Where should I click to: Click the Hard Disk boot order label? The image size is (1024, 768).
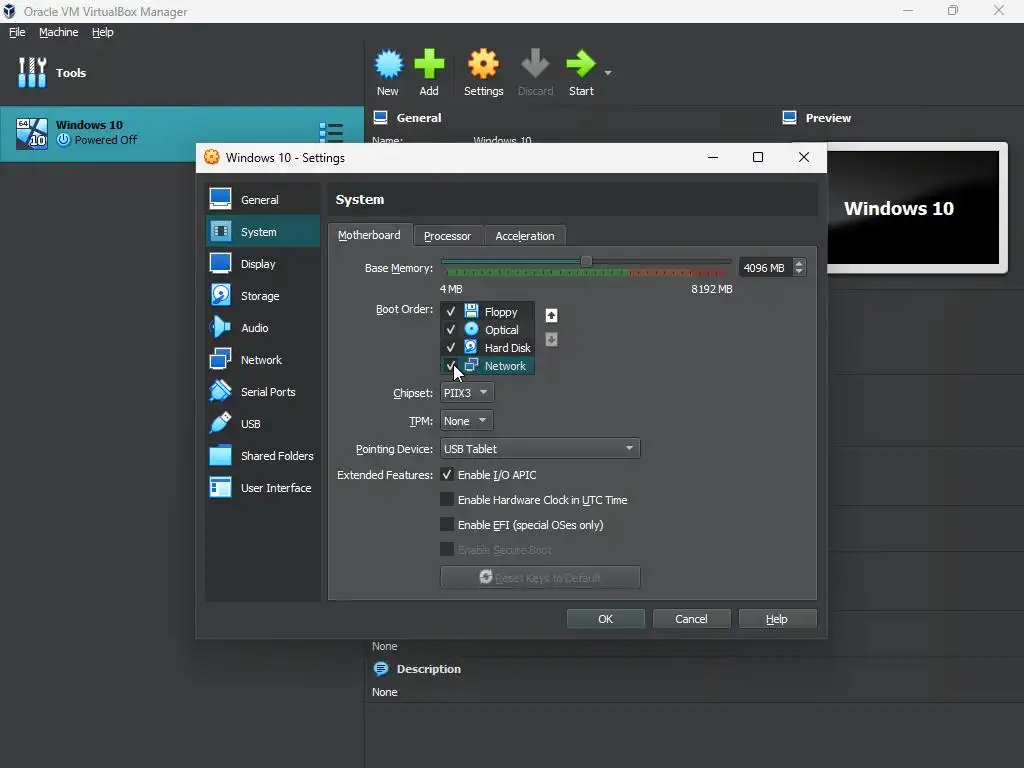pos(507,347)
